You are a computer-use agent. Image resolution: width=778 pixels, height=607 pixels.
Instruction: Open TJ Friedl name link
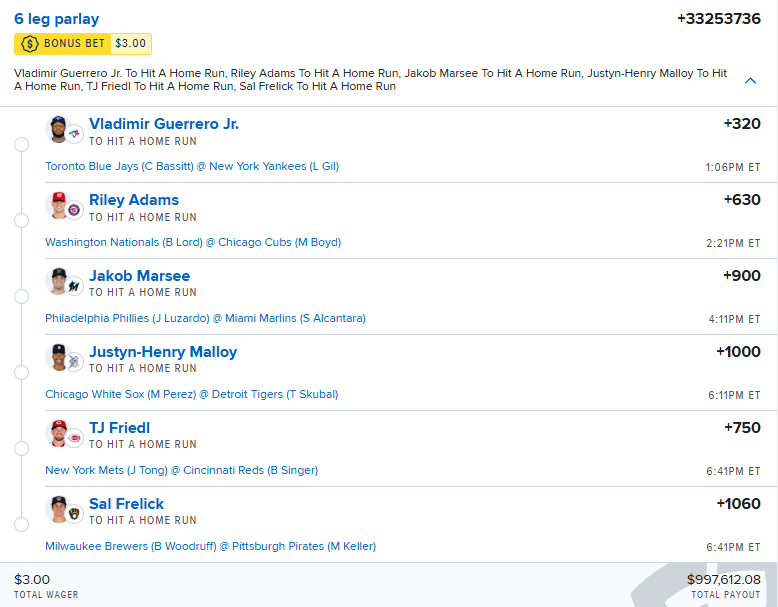[120, 427]
